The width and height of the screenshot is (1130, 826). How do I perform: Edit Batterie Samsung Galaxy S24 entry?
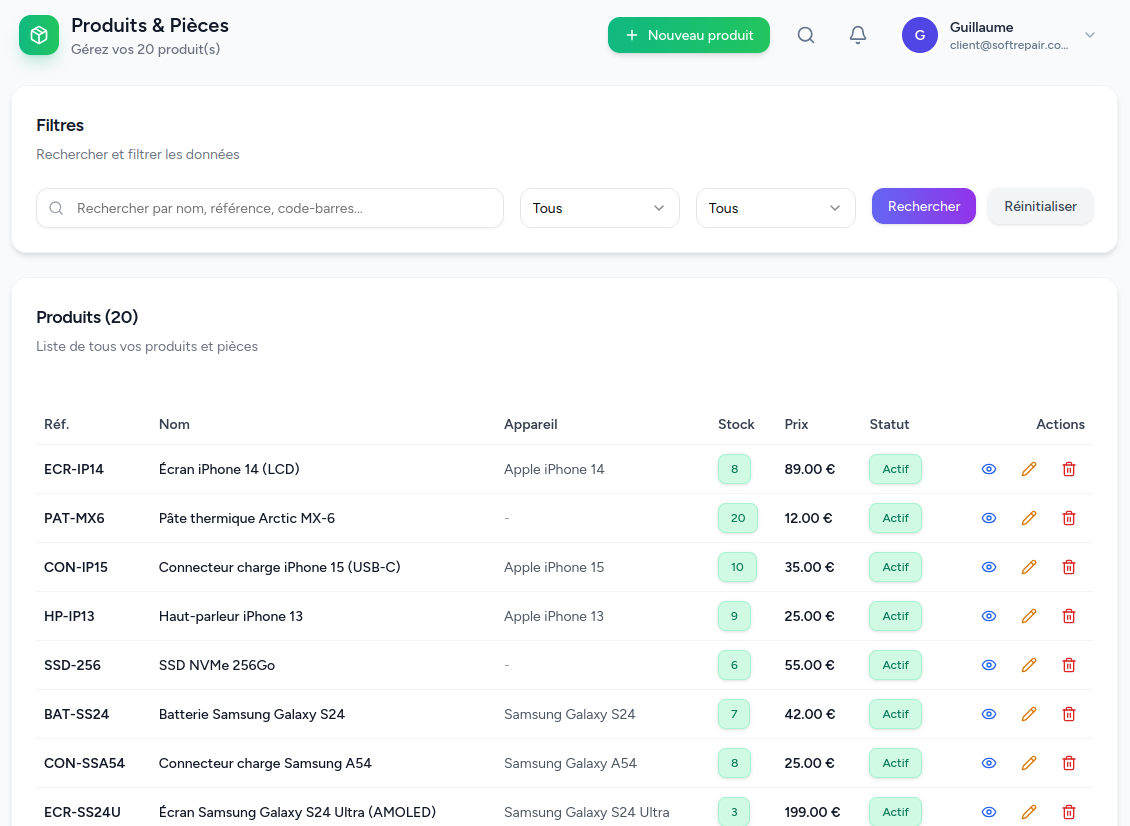(x=1028, y=714)
